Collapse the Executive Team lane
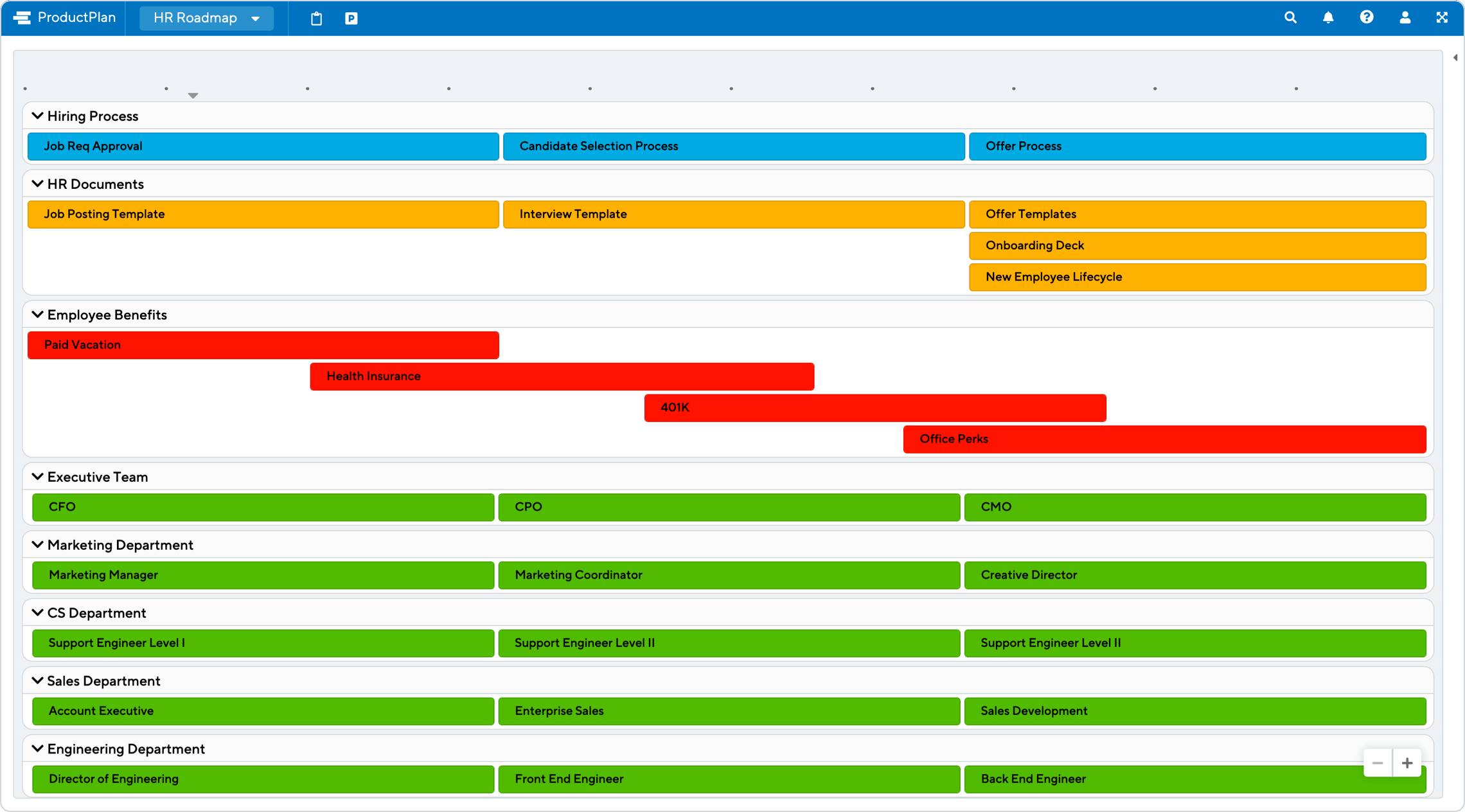This screenshot has width=1465, height=812. 37,477
